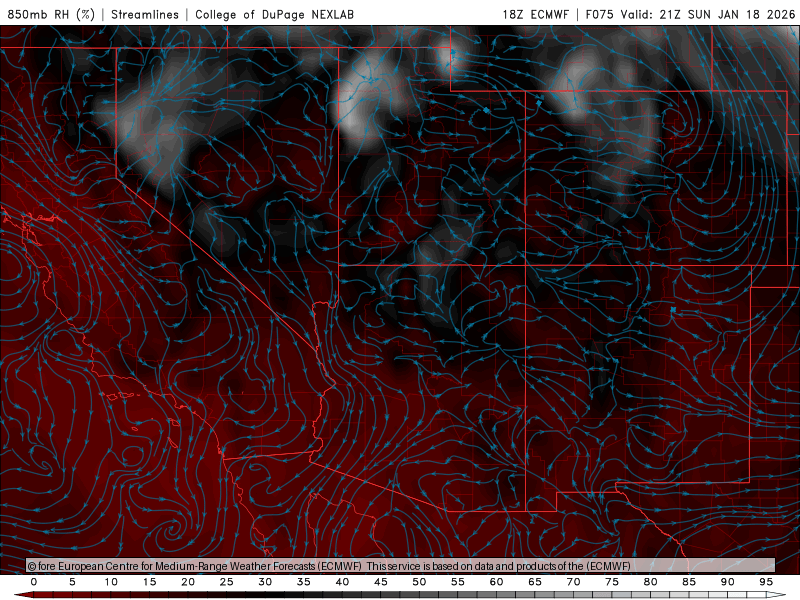Select the "55" label on the legend
The height and width of the screenshot is (600, 800).
(458, 582)
